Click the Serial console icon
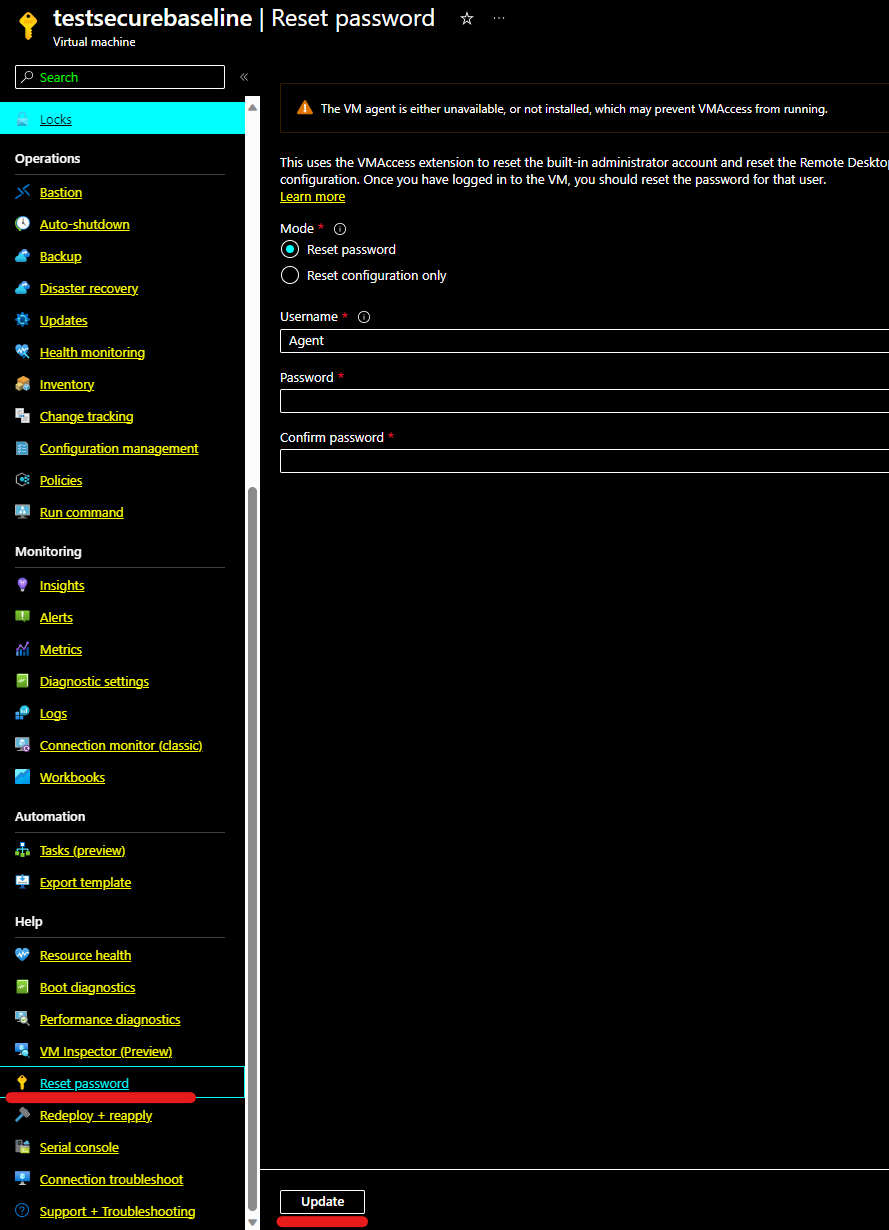The width and height of the screenshot is (889, 1230). point(24,1147)
